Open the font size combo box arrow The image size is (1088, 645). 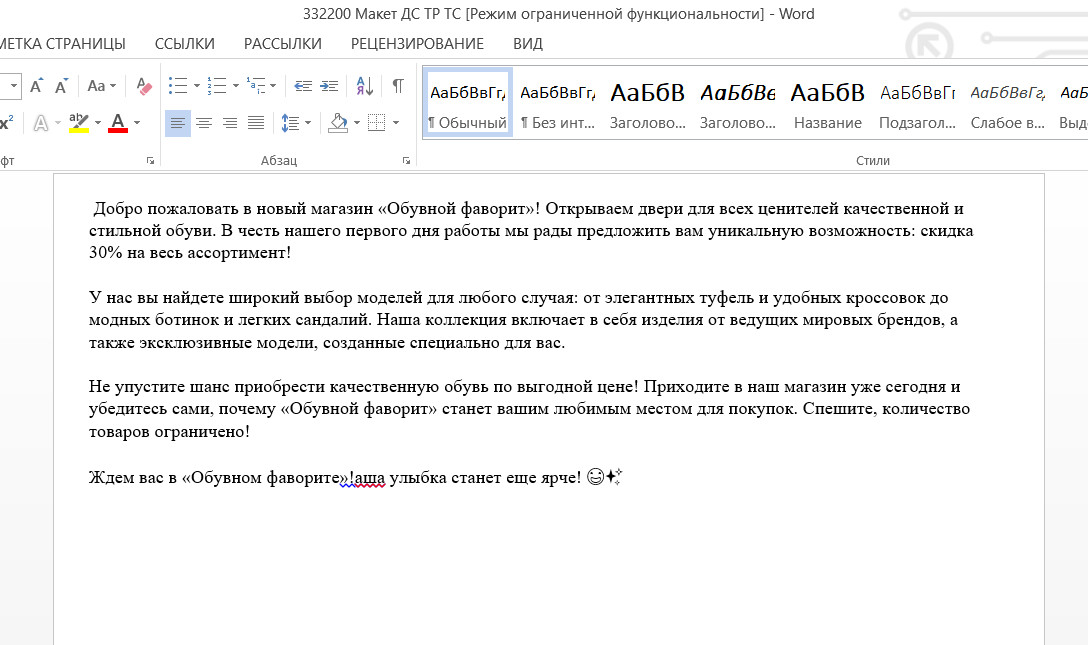[13, 86]
